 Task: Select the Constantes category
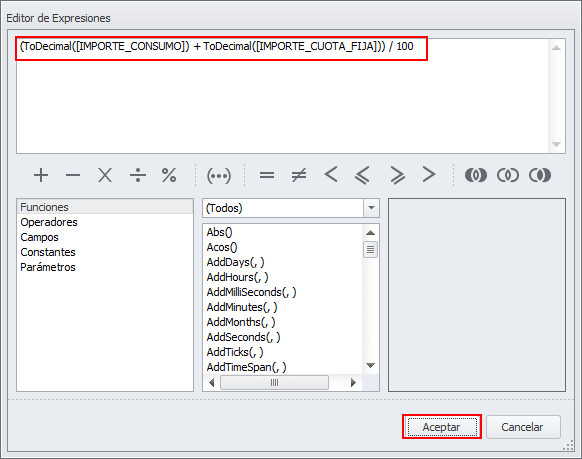click(x=105, y=252)
